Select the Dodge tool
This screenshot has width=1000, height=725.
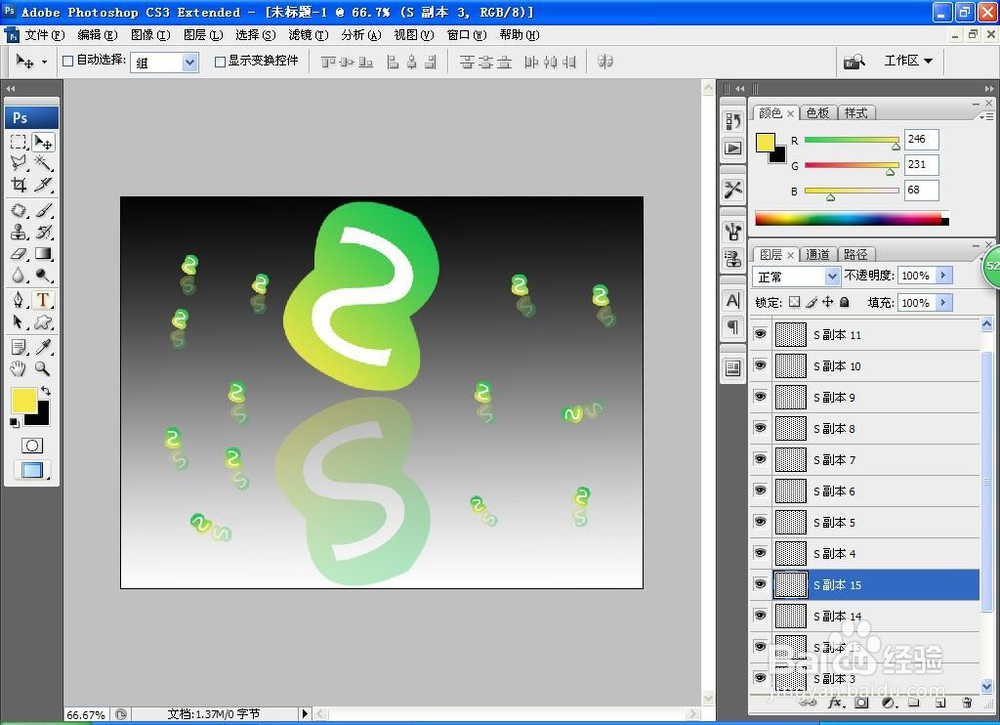pyautogui.click(x=43, y=275)
